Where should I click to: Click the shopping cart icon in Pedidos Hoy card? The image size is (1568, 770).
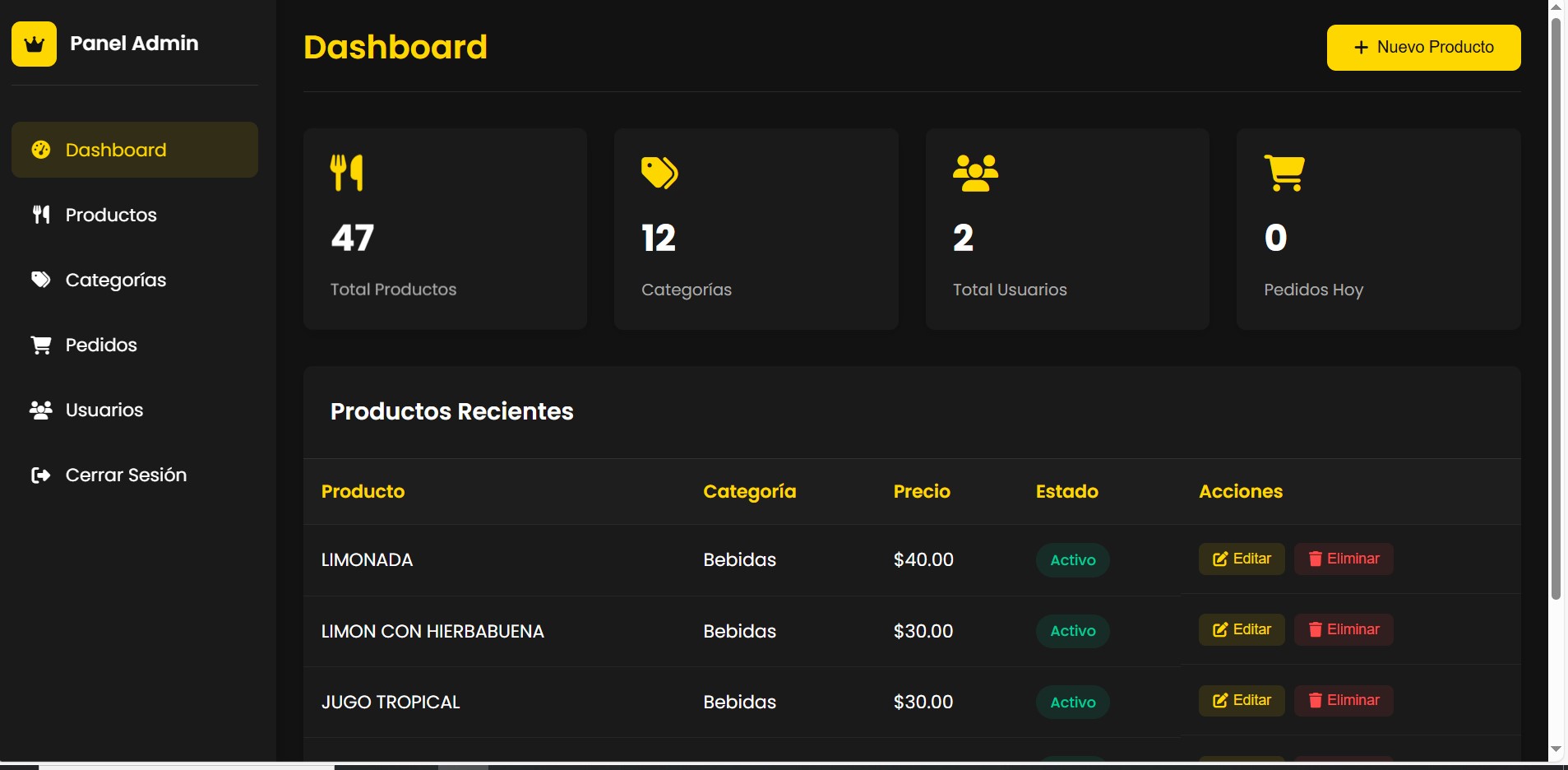coord(1284,173)
